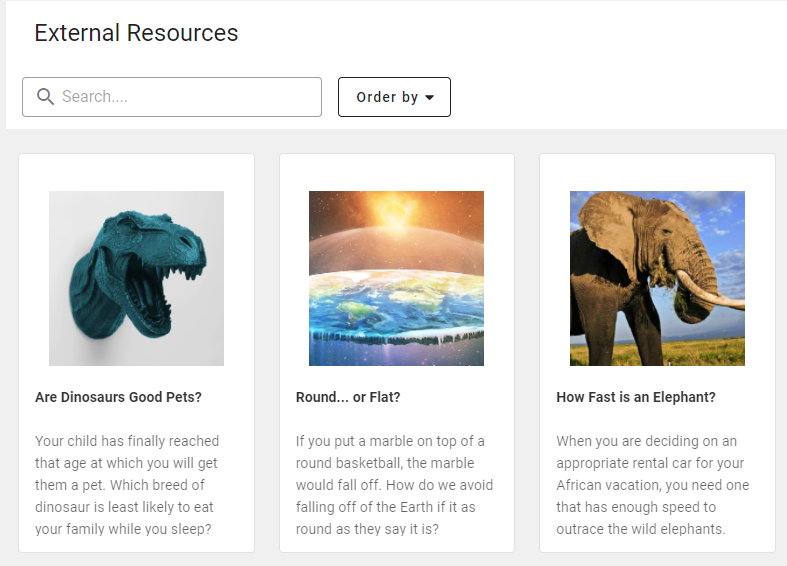787x566 pixels.
Task: Click the Order by caret arrow
Action: tap(430, 97)
